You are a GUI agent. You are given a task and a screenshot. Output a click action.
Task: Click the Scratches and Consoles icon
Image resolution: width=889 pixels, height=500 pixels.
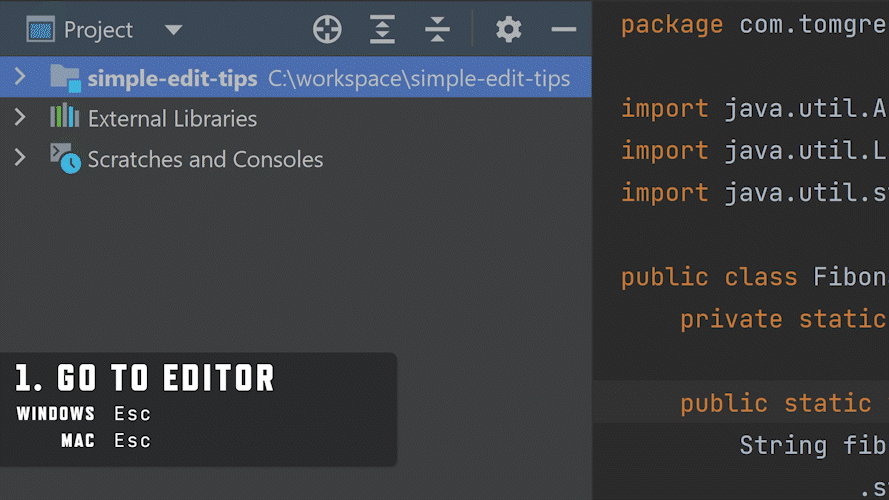click(x=65, y=159)
